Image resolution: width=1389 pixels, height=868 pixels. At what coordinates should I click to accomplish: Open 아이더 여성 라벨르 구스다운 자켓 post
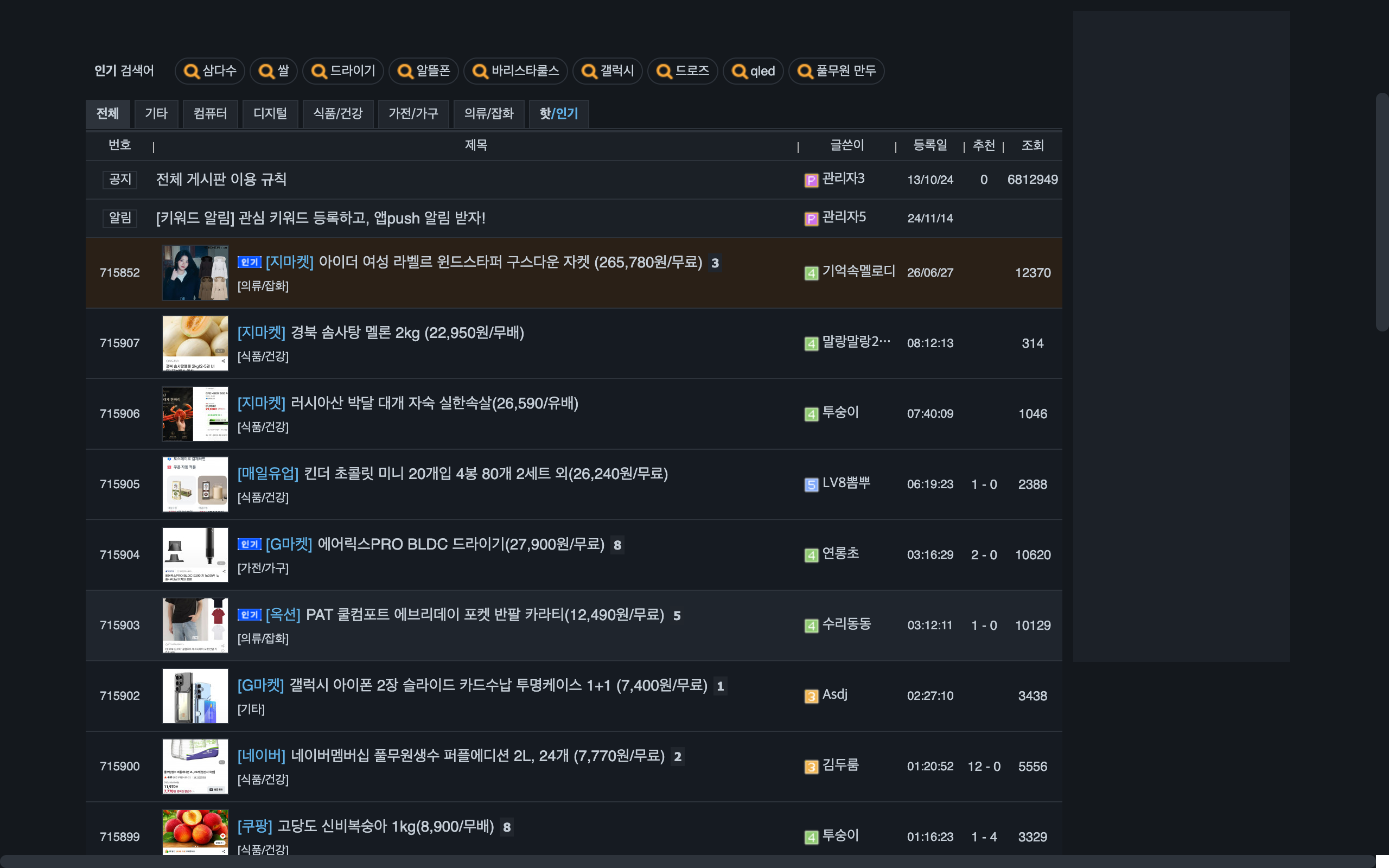pos(511,263)
